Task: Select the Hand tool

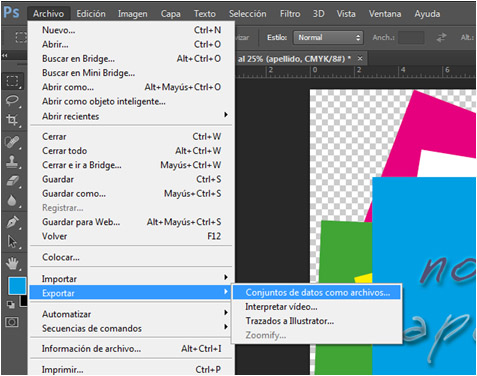Action: click(12, 264)
